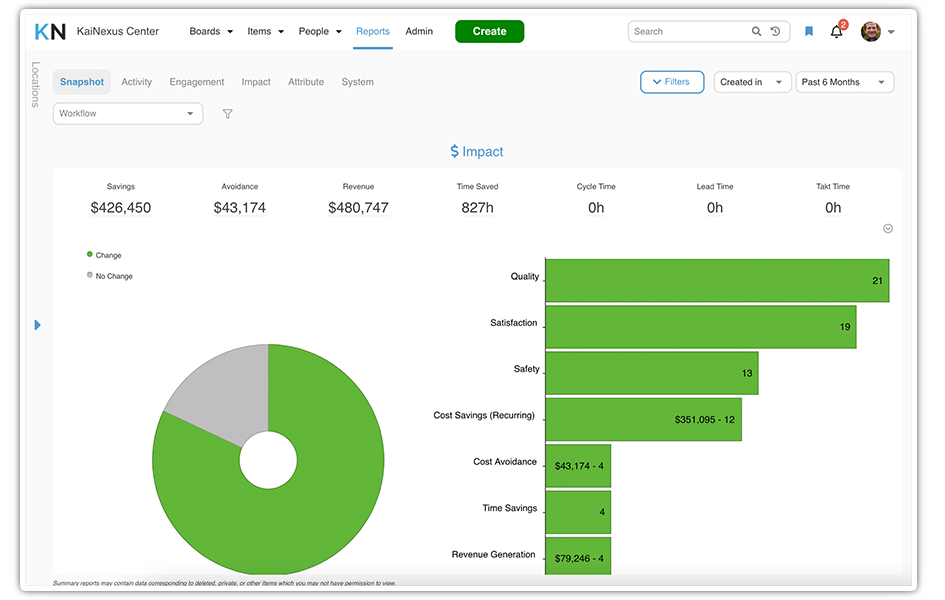The height and width of the screenshot is (600, 945).
Task: Click the Filters button
Action: tap(672, 82)
